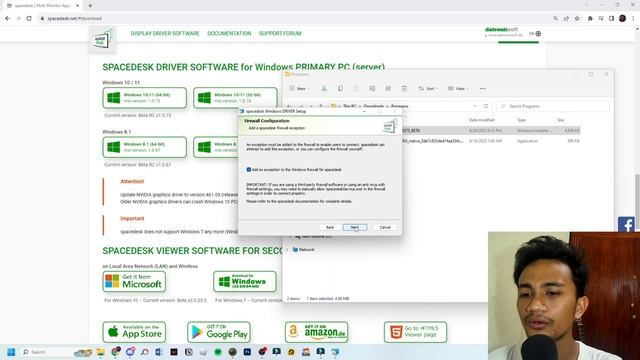Click the Chrome zoom magnifier icon
The width and height of the screenshot is (640, 360).
(556, 18)
